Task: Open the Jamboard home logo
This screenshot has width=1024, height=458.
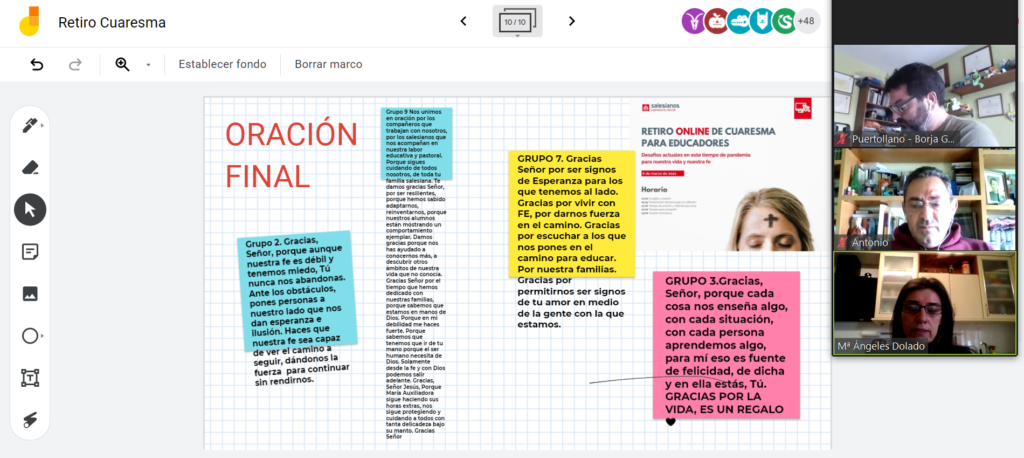Action: point(29,22)
